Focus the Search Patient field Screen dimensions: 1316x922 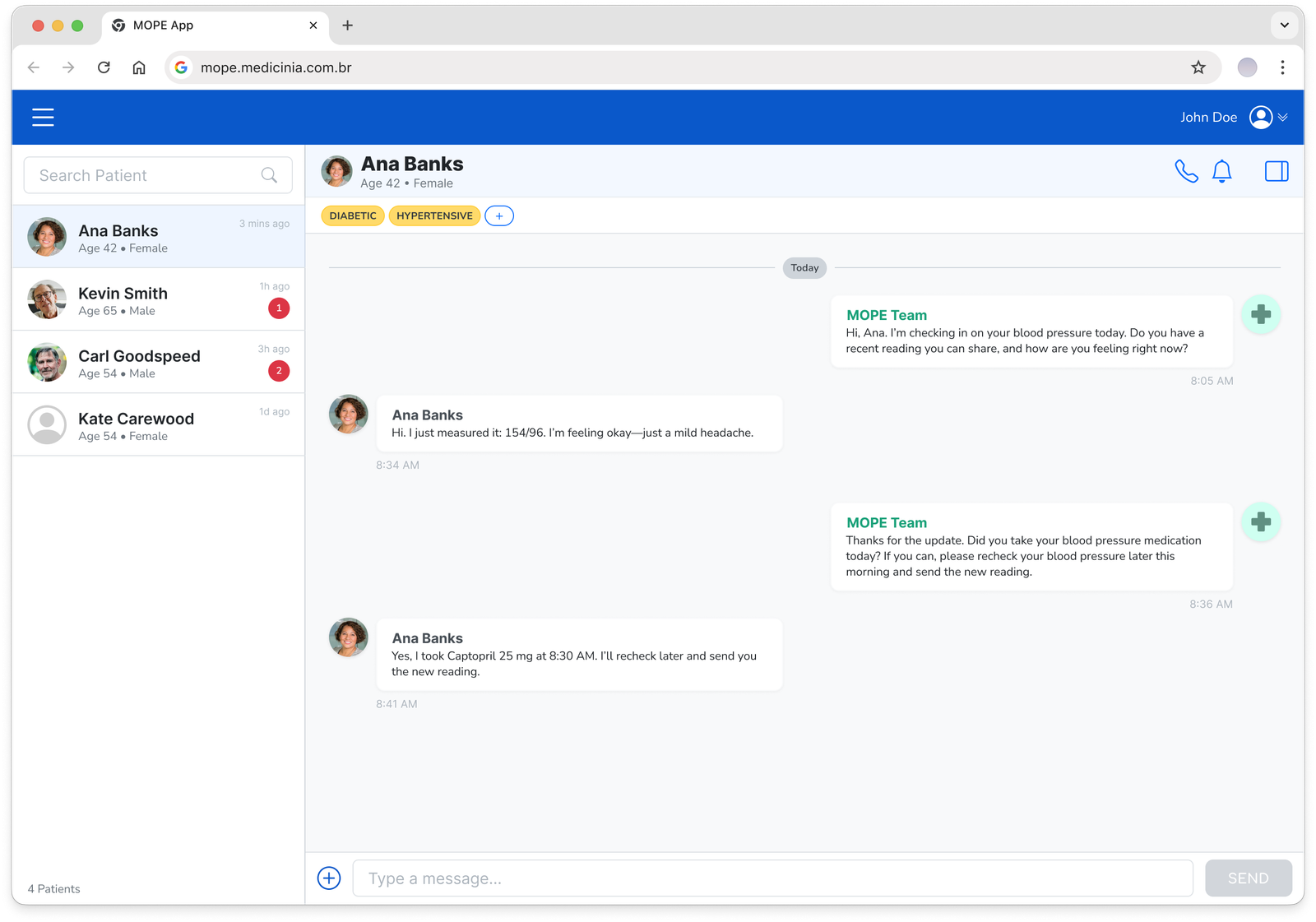158,175
